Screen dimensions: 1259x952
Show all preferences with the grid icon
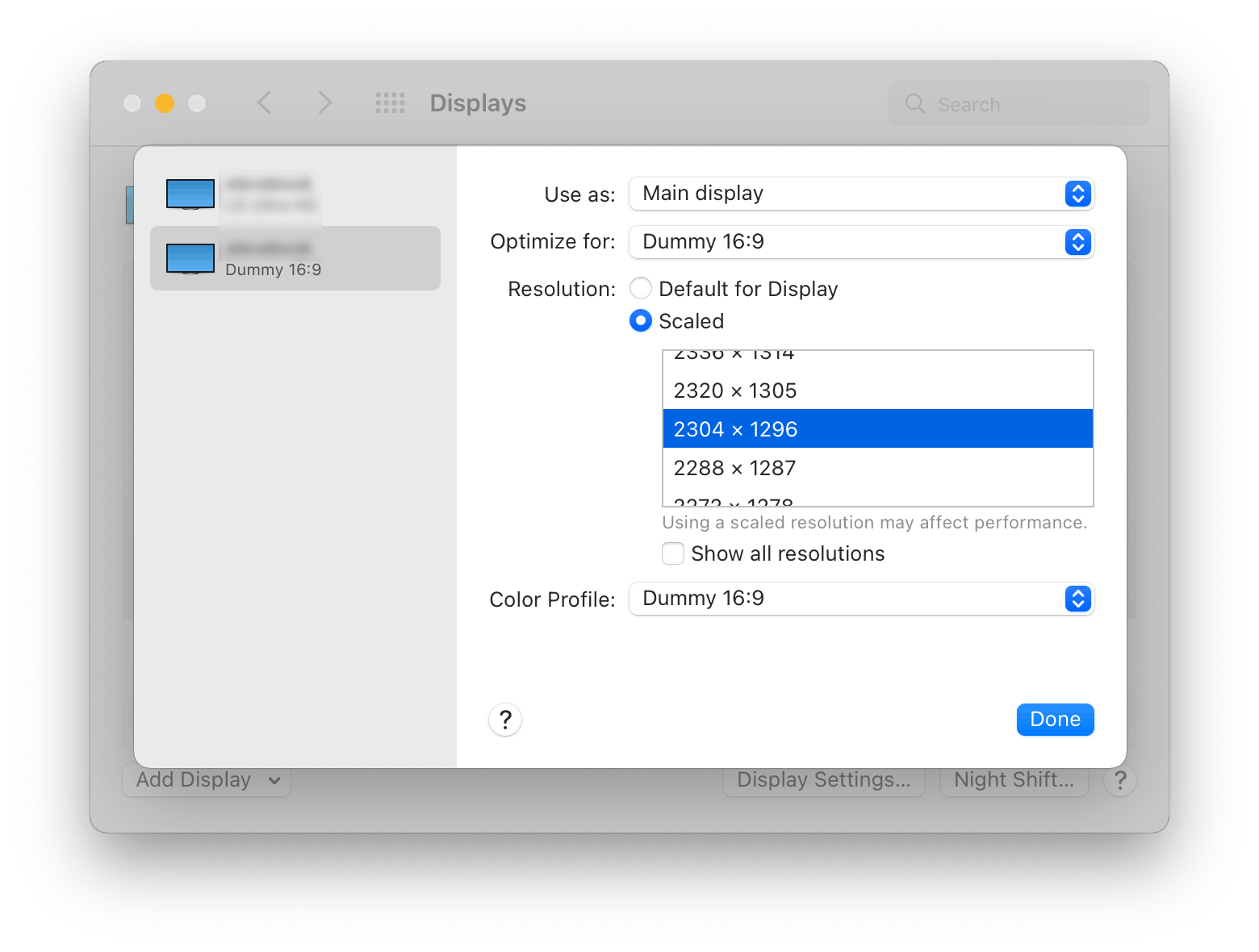coord(391,102)
